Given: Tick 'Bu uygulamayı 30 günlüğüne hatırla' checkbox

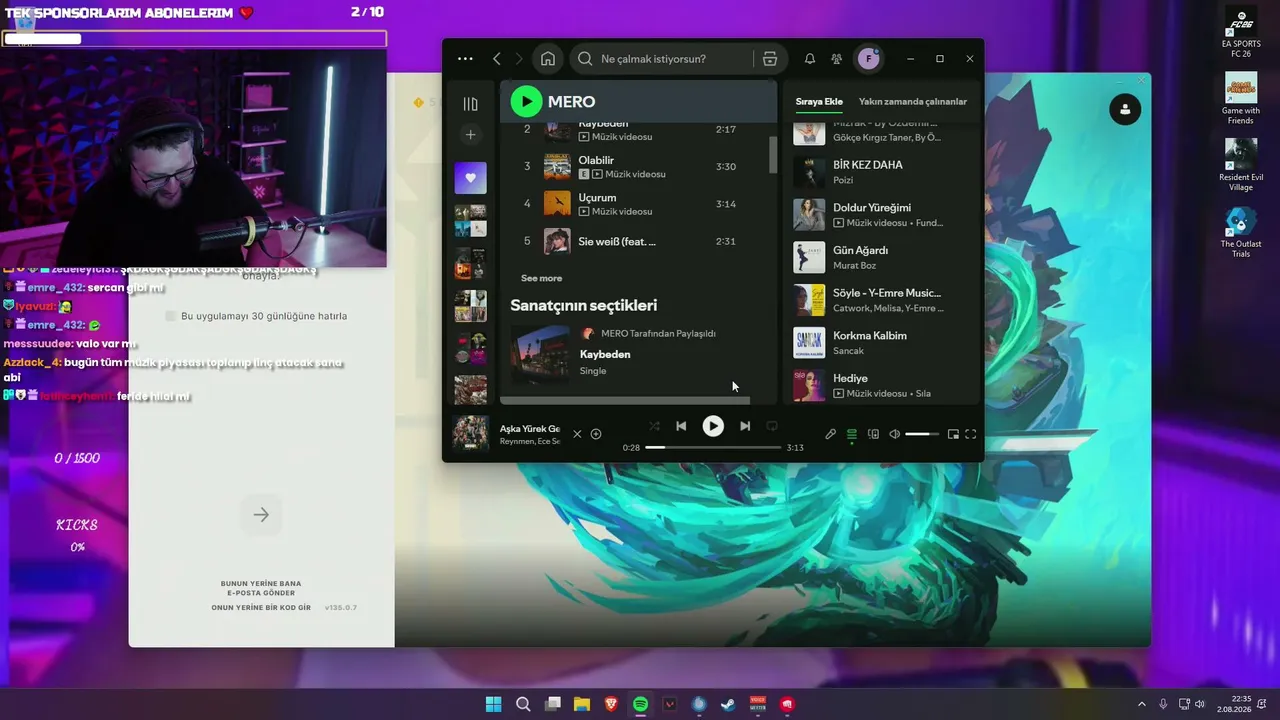Looking at the screenshot, I should pyautogui.click(x=170, y=316).
